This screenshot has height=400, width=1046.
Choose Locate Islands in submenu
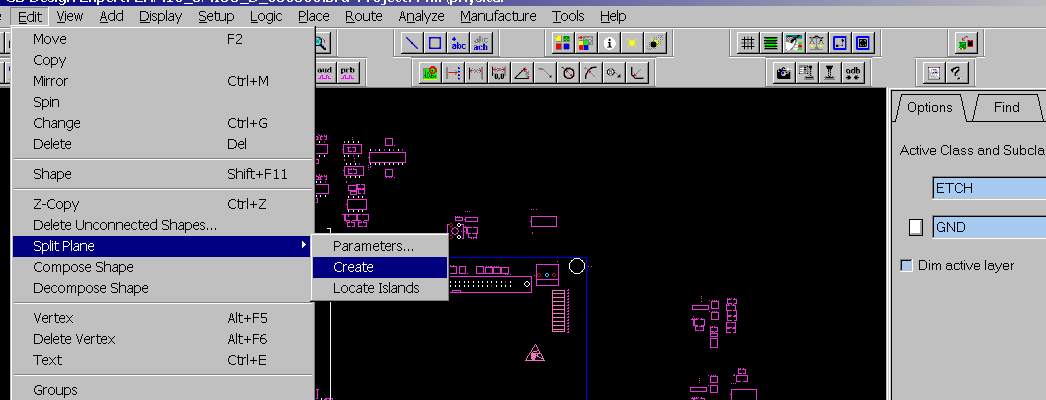coord(380,288)
